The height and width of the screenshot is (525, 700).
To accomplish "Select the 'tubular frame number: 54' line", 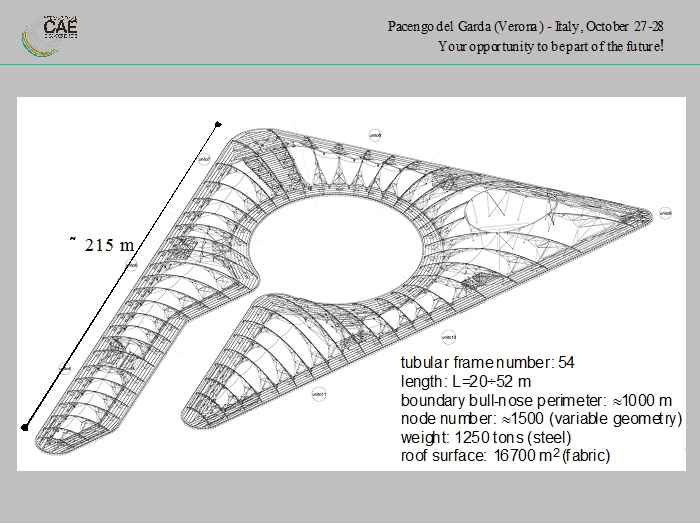I will (487, 362).
